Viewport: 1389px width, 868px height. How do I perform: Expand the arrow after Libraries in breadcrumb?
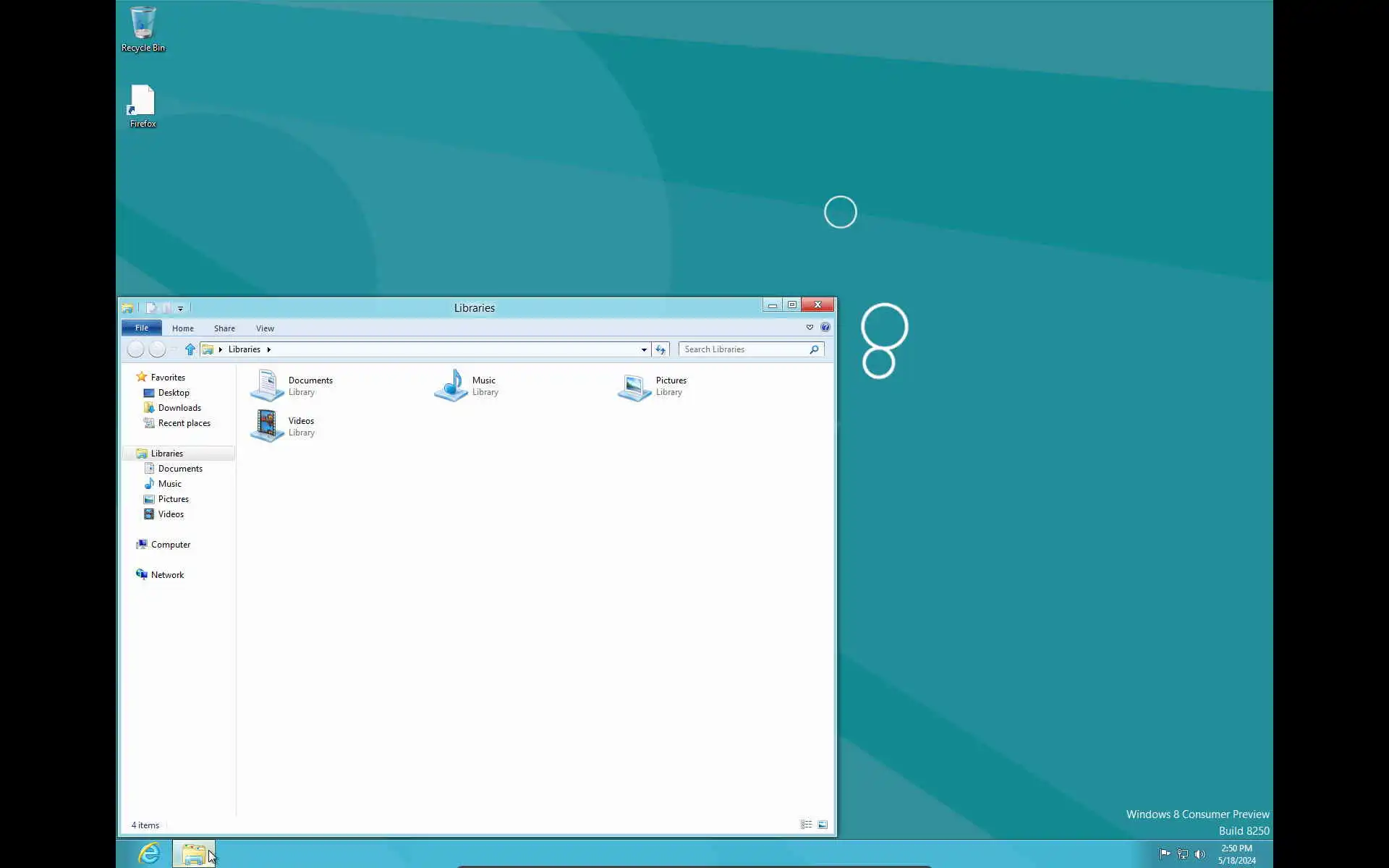point(268,349)
